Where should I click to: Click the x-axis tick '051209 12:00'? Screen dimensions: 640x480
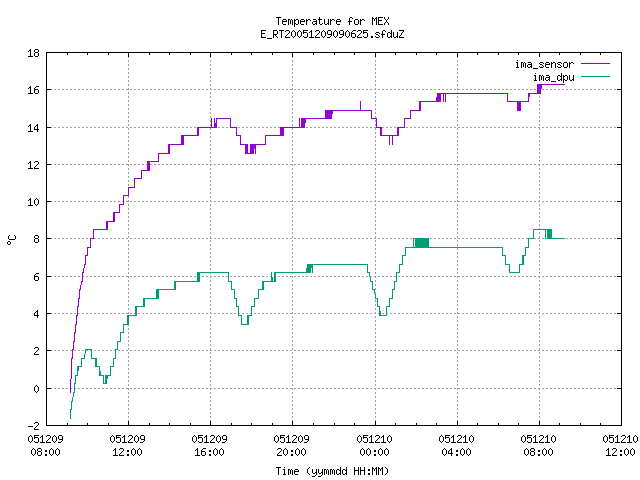pyautogui.click(x=127, y=446)
